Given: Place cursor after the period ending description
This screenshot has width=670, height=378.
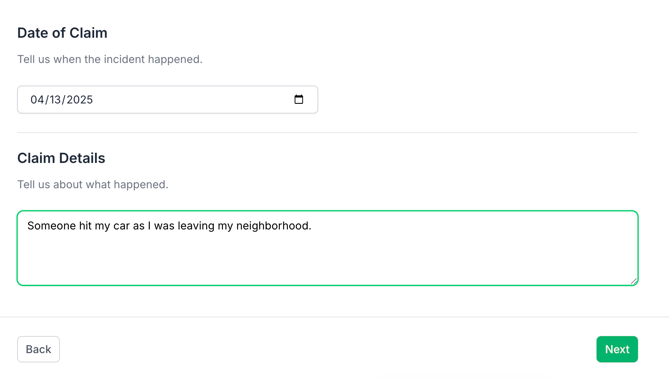Looking at the screenshot, I should (x=313, y=226).
